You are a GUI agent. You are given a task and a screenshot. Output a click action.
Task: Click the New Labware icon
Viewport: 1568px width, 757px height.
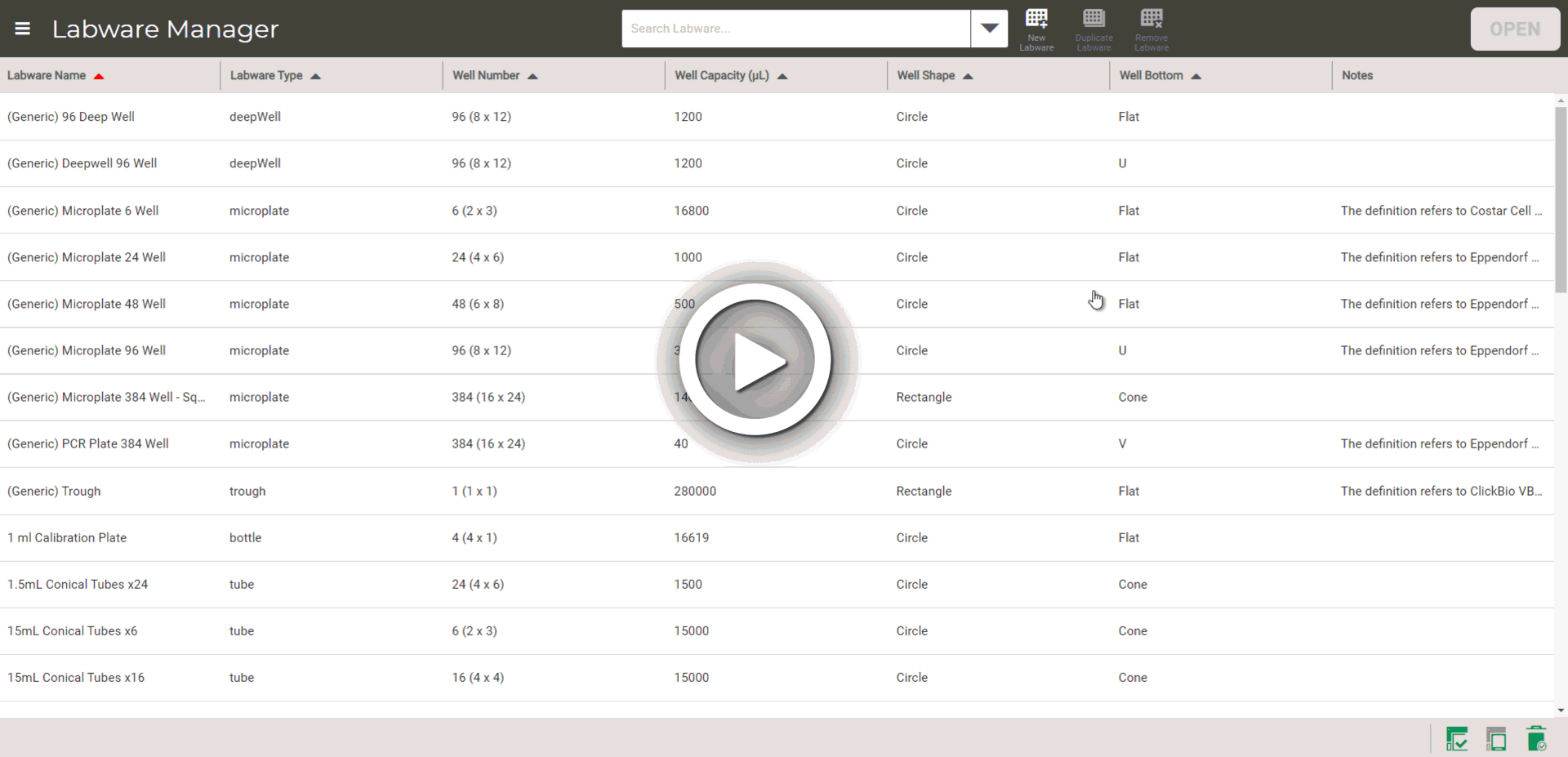pos(1036,29)
